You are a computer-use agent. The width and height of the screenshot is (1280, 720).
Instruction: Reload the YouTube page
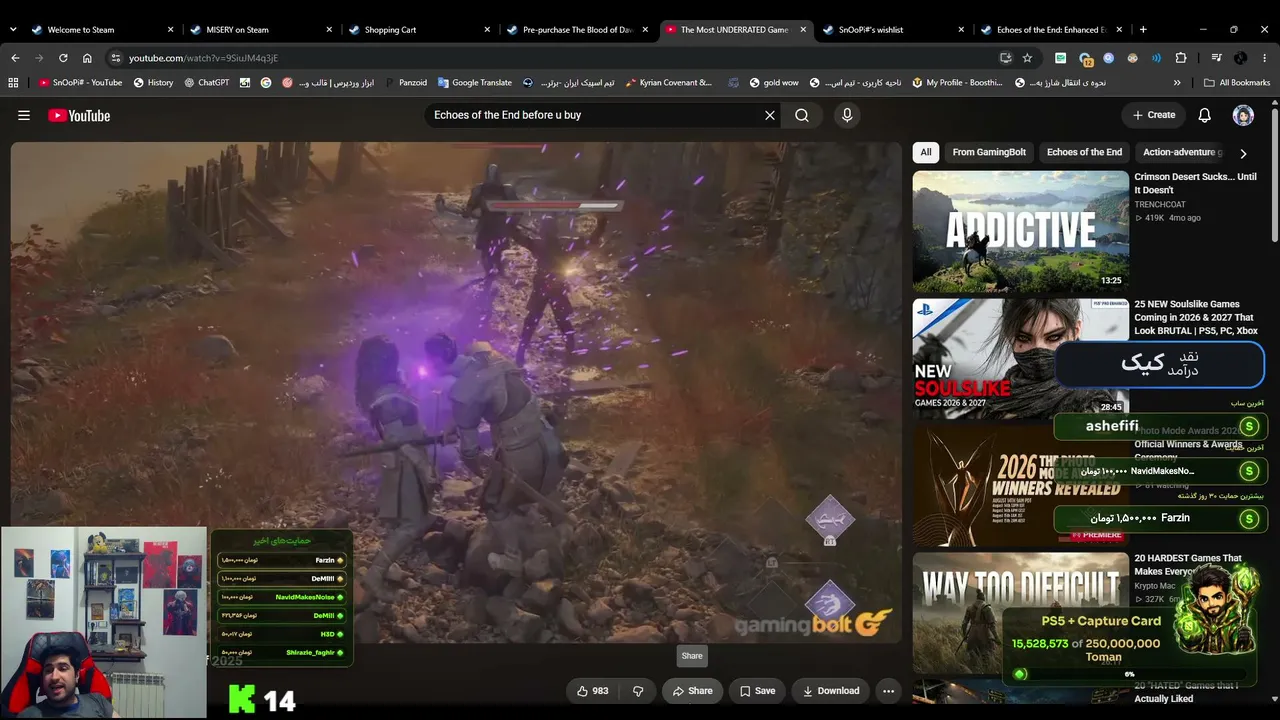coord(63,58)
